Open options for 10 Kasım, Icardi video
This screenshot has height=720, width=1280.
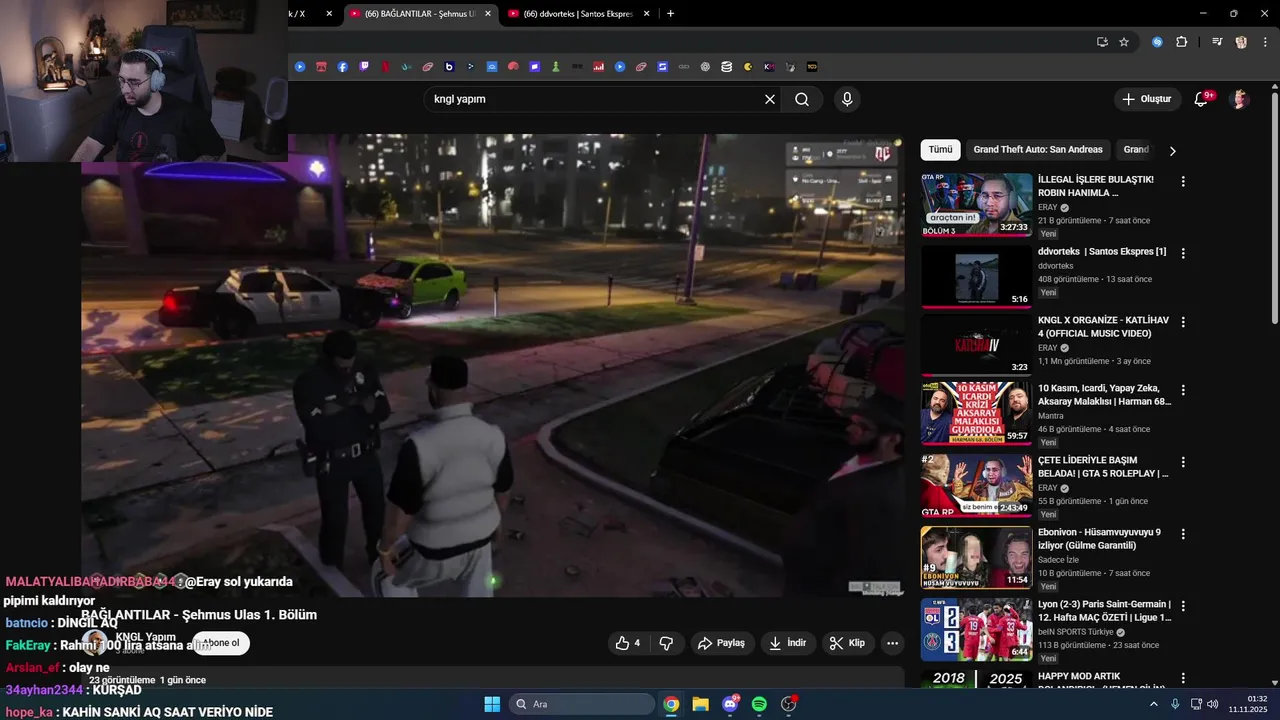coord(1183,390)
